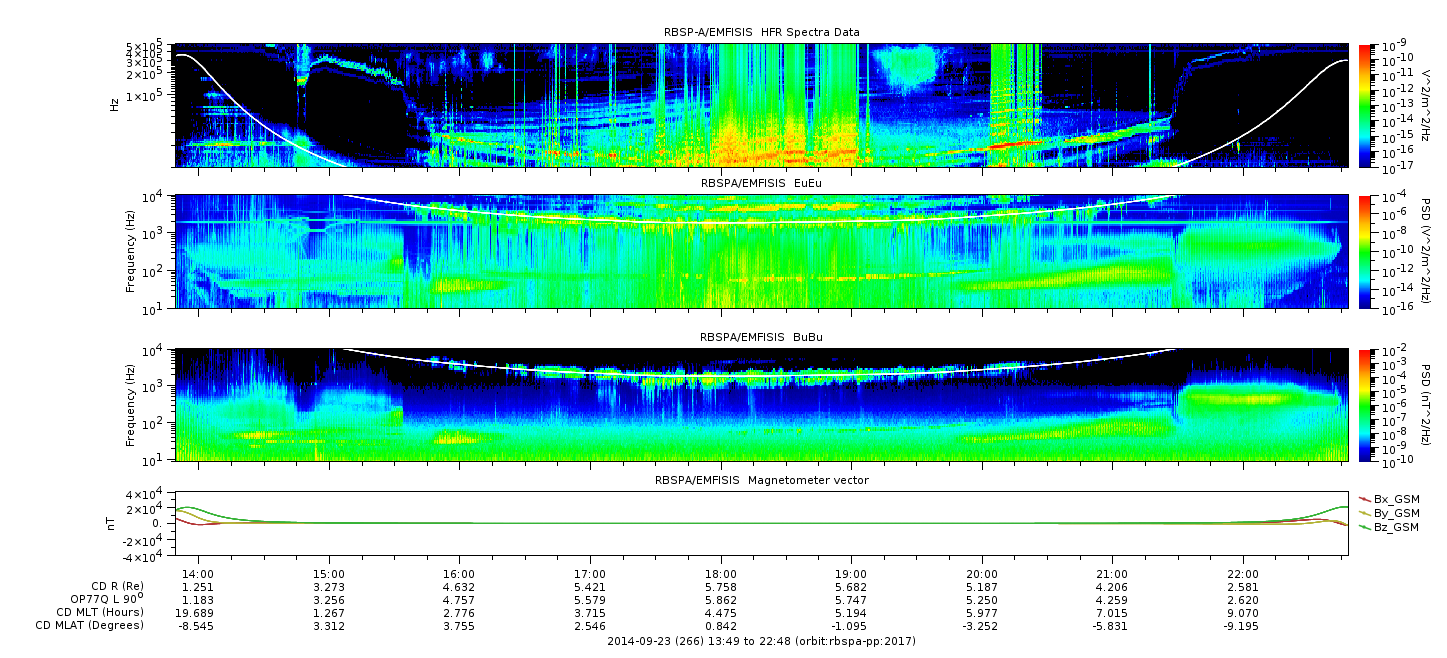Click the OP77Q L 90° row label
1447x658 pixels.
tap(103, 599)
